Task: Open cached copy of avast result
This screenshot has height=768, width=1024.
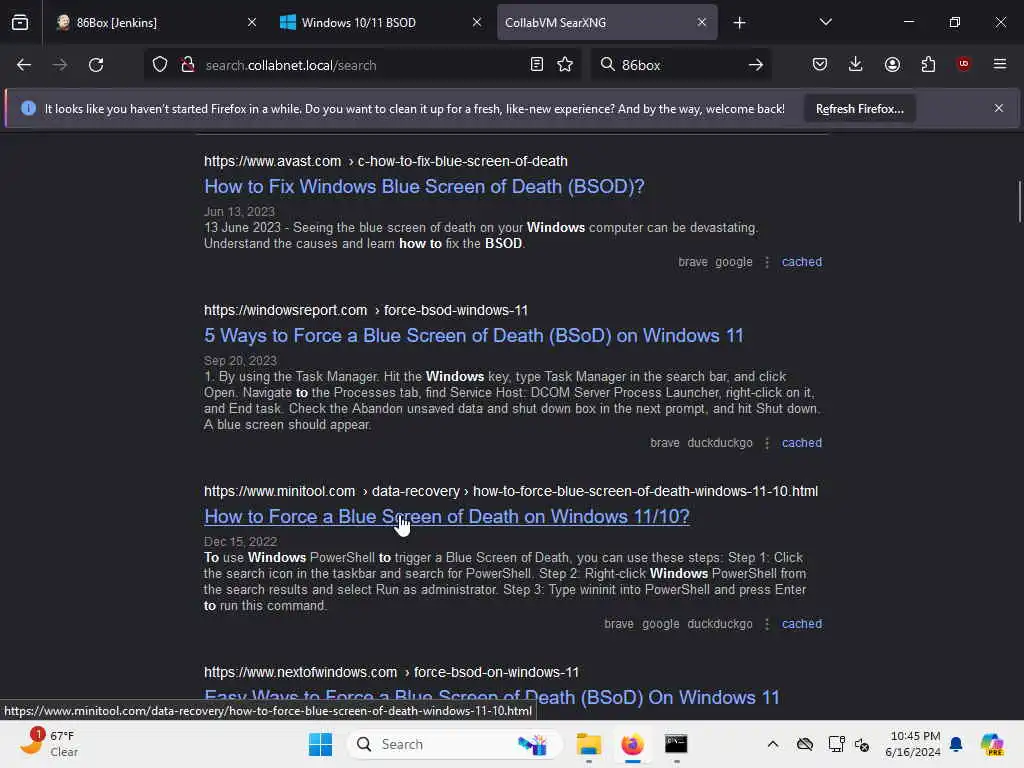Action: tap(801, 262)
